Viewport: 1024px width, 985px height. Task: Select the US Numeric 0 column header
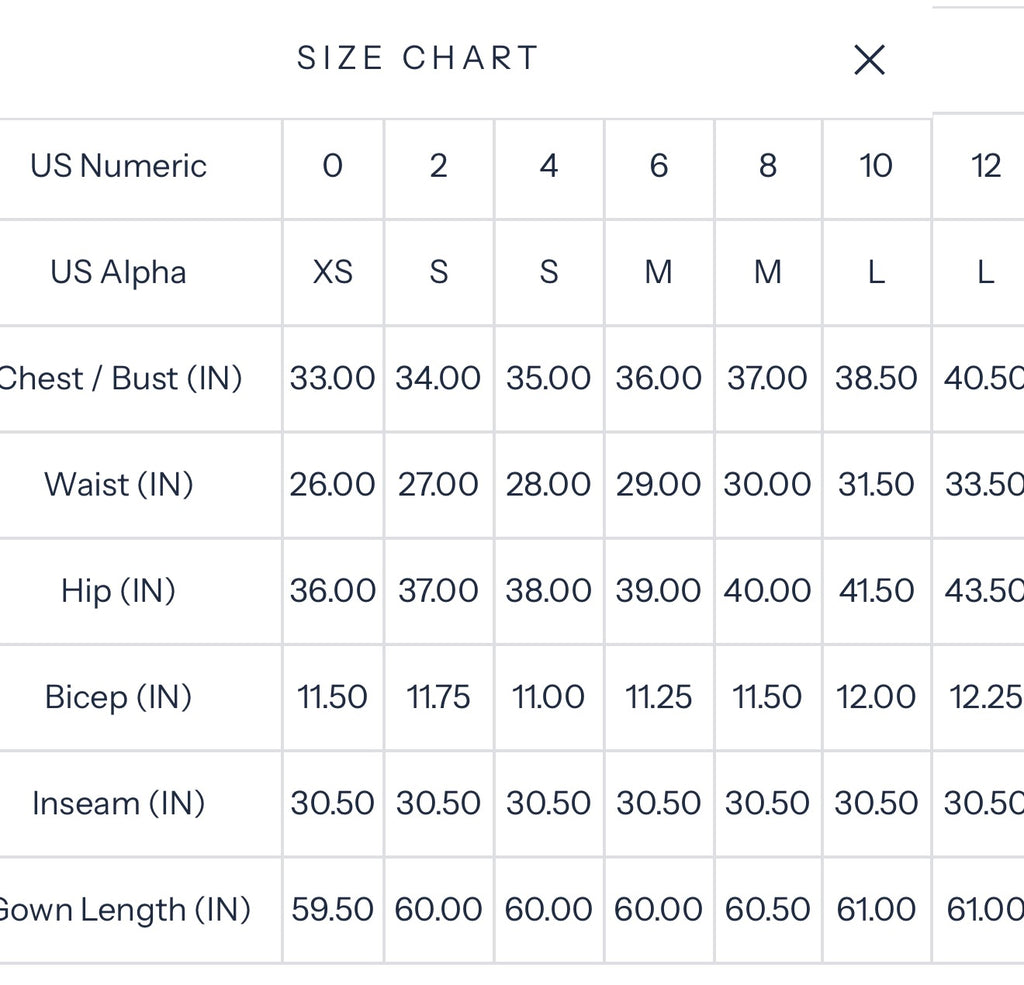pos(332,166)
